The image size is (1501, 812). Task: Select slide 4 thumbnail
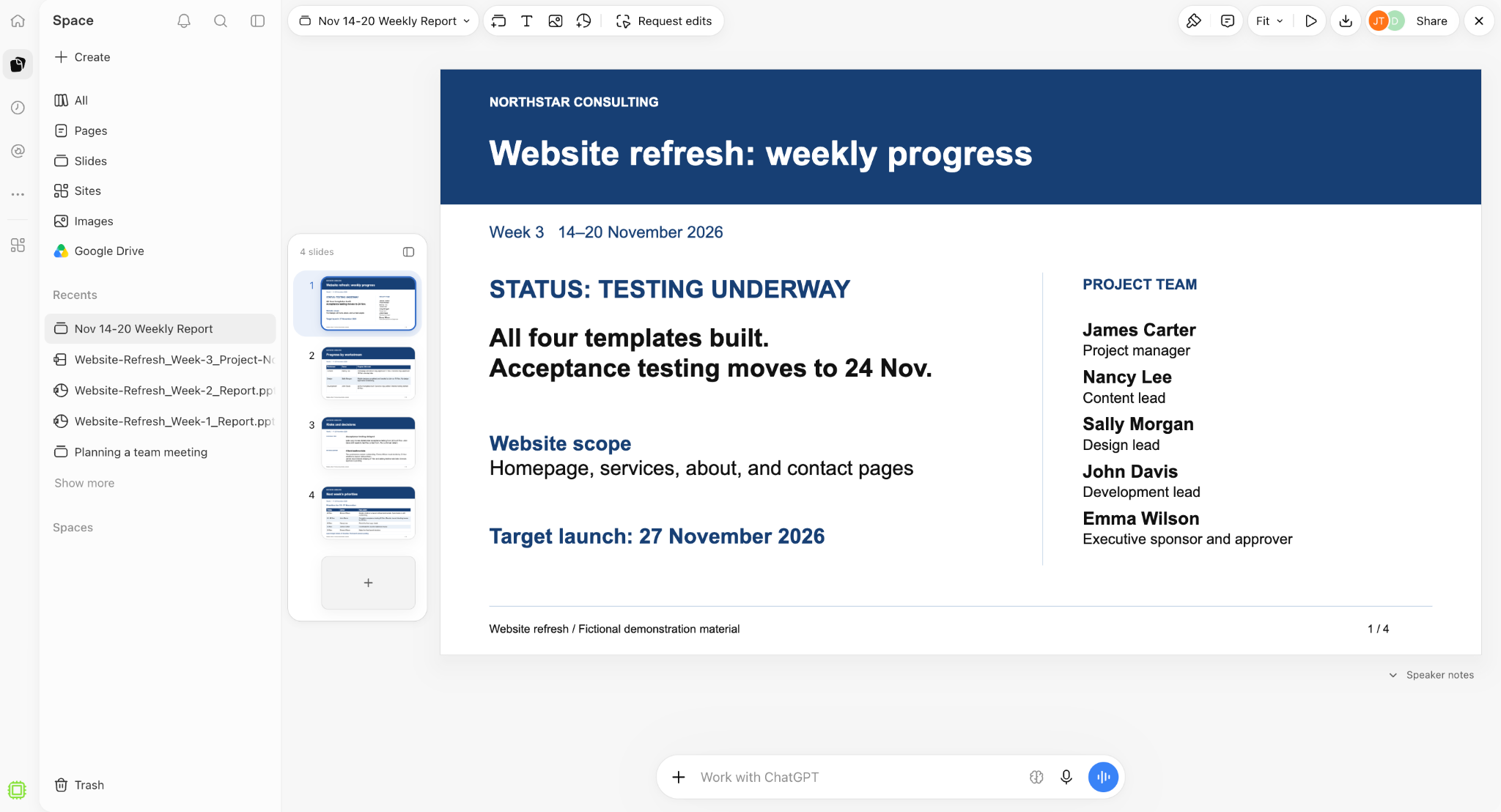click(368, 513)
